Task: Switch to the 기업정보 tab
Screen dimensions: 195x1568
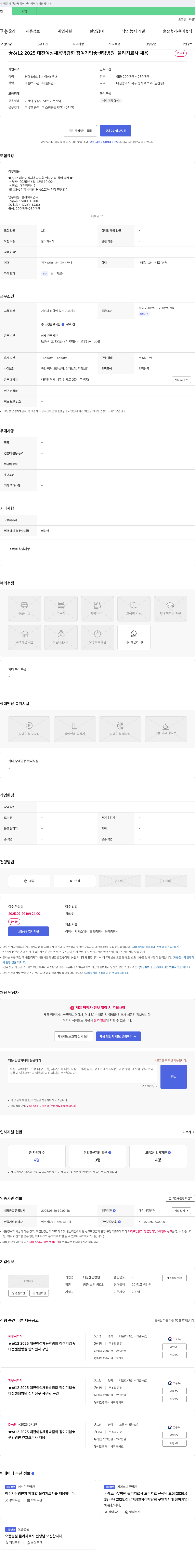Action: coord(187,44)
